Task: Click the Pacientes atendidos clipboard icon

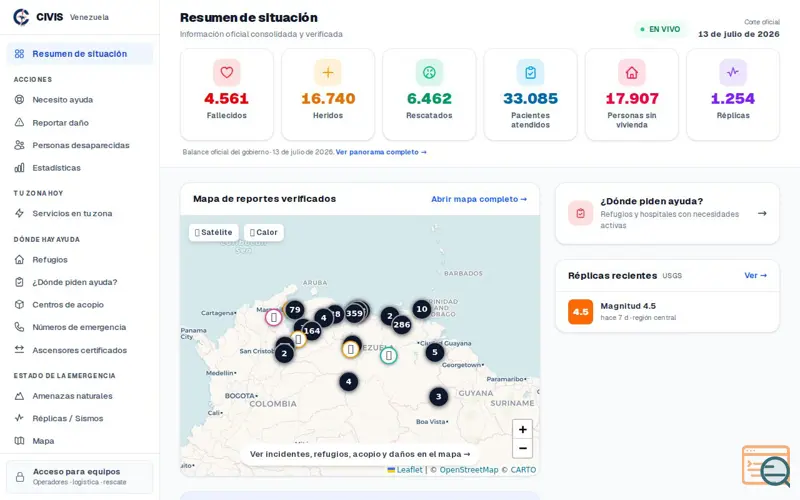Action: point(531,72)
